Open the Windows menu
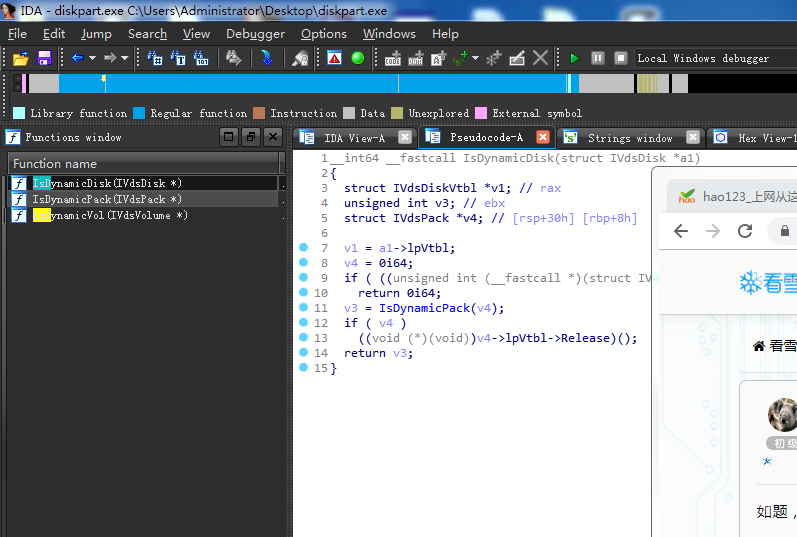This screenshot has height=537, width=797. point(389,34)
